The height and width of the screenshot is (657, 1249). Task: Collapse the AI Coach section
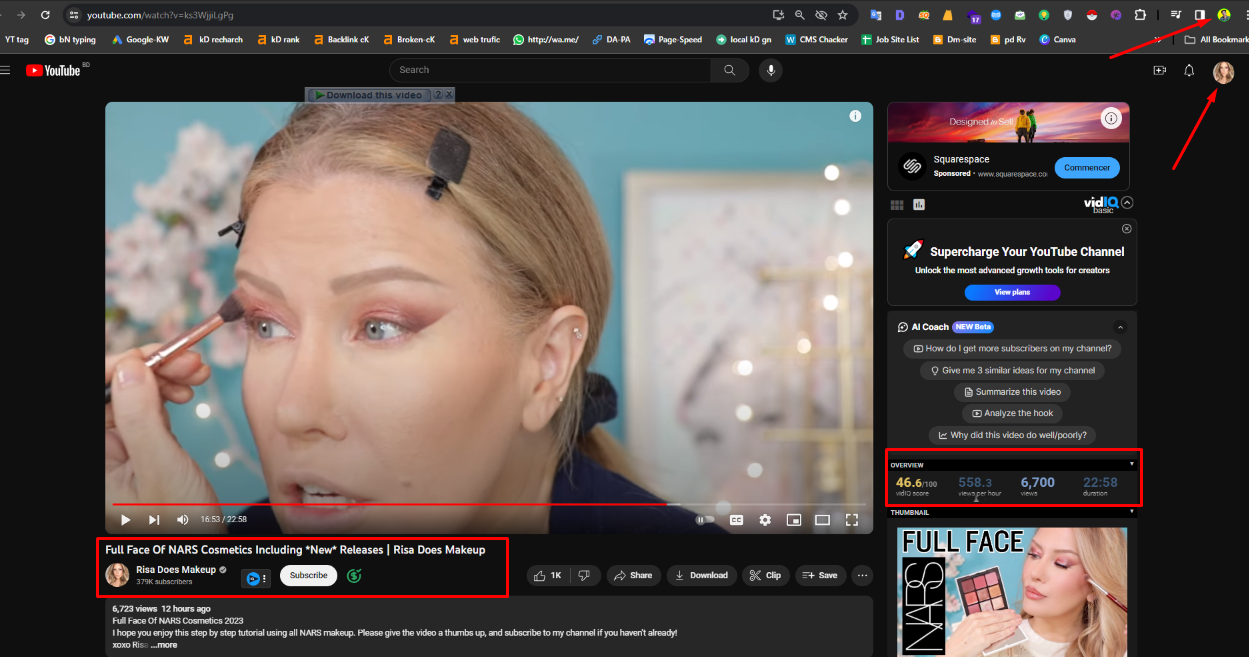click(x=1120, y=327)
